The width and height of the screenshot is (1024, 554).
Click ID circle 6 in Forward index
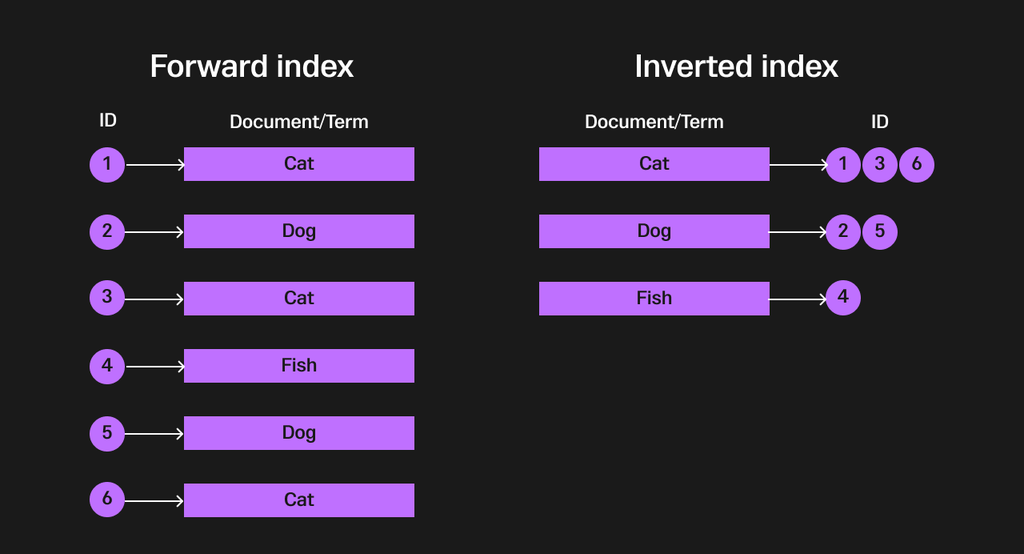click(107, 500)
